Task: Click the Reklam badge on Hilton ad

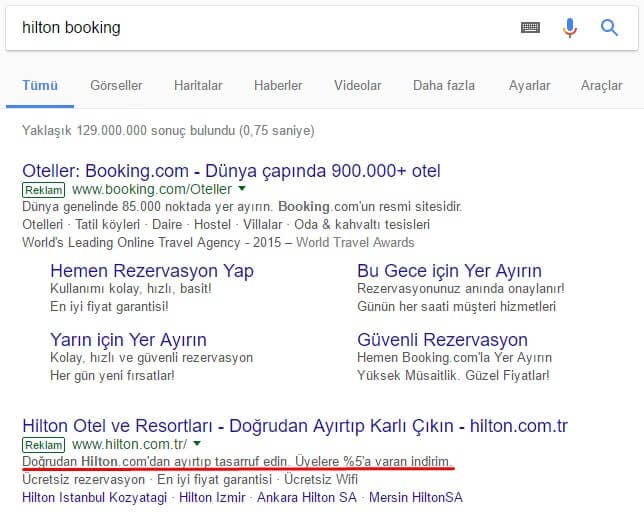Action: 44,445
